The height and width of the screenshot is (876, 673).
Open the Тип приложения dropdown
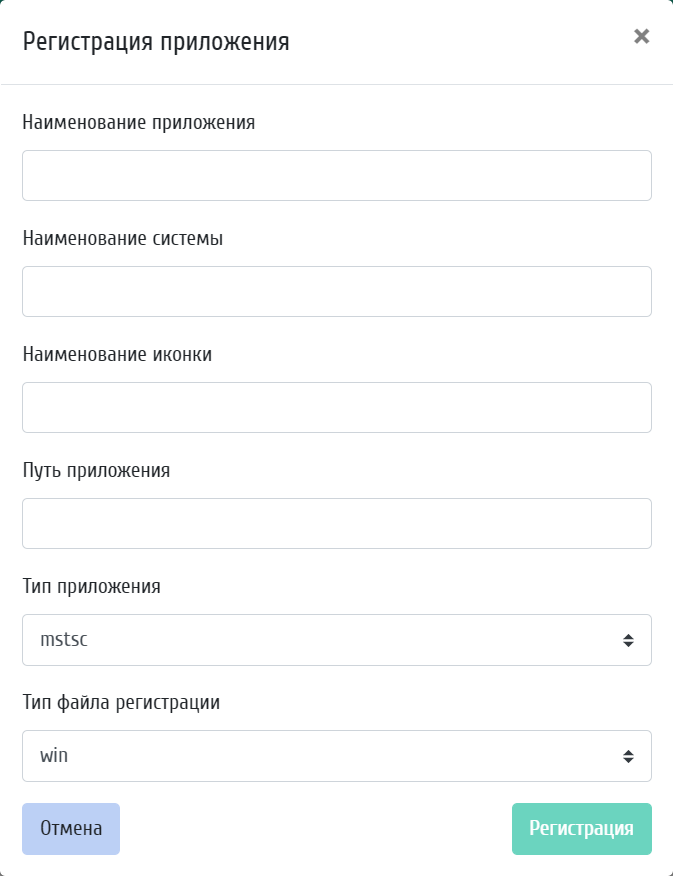(336, 640)
